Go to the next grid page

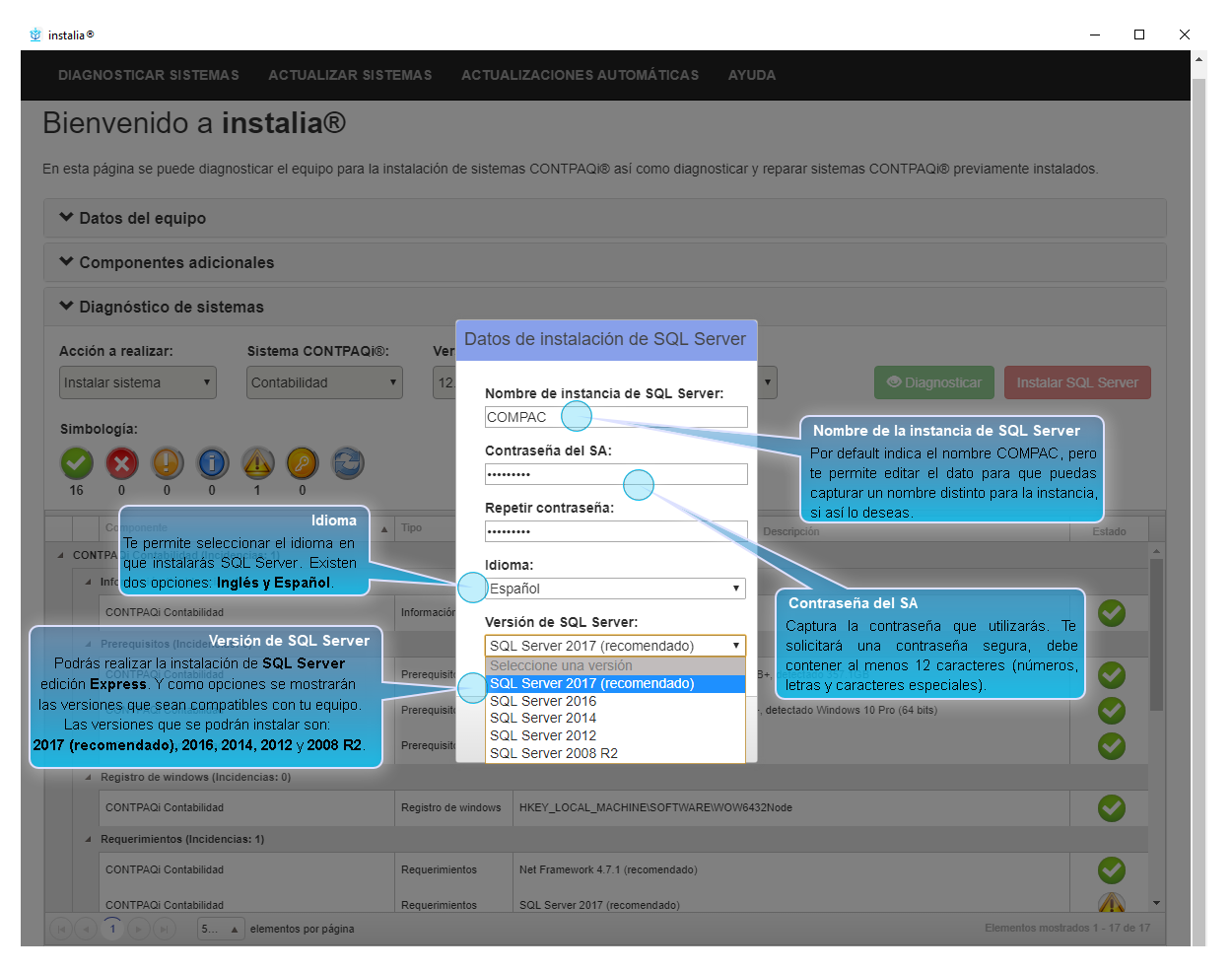click(138, 929)
